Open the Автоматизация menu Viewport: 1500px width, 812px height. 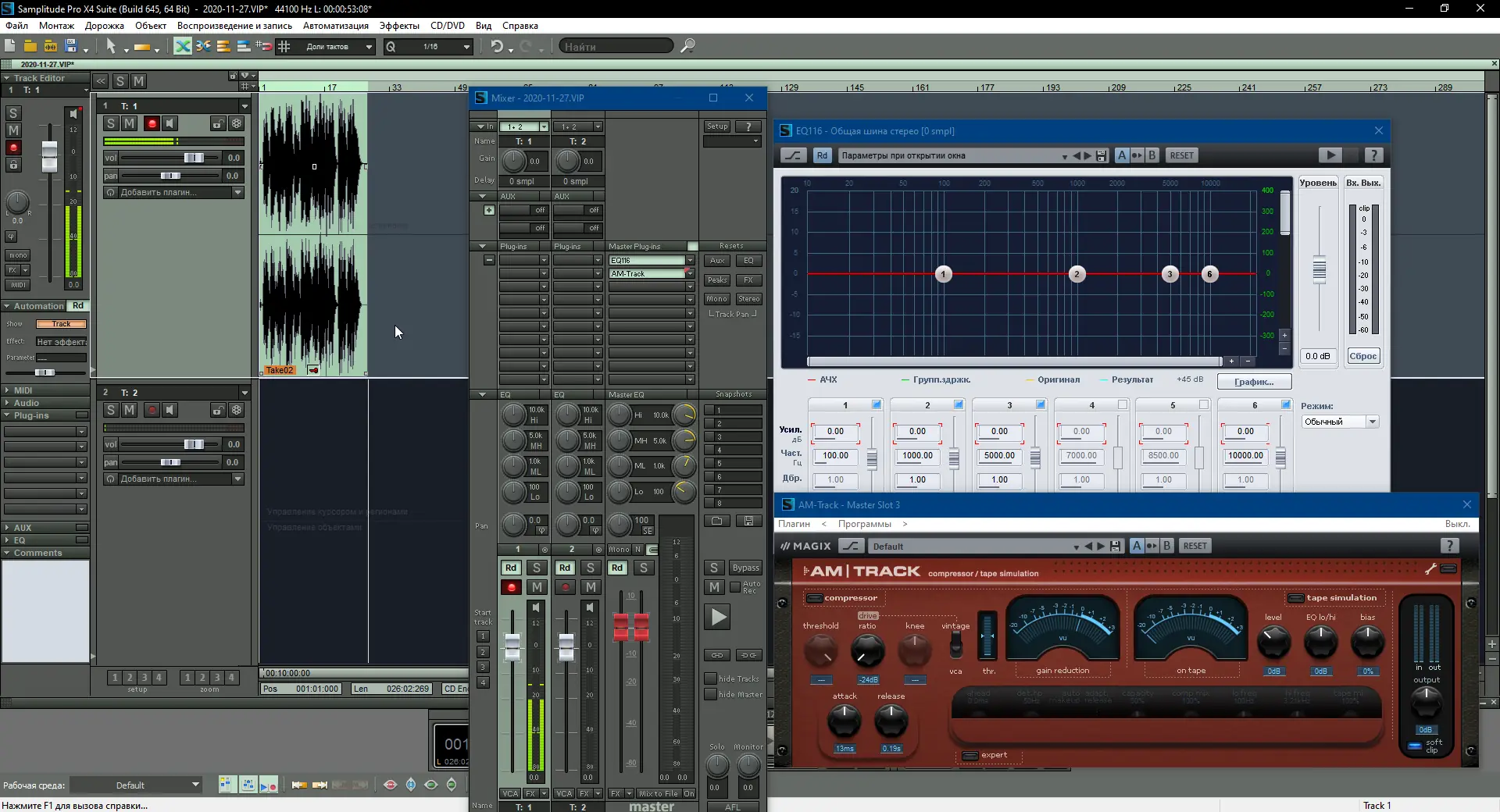[336, 26]
